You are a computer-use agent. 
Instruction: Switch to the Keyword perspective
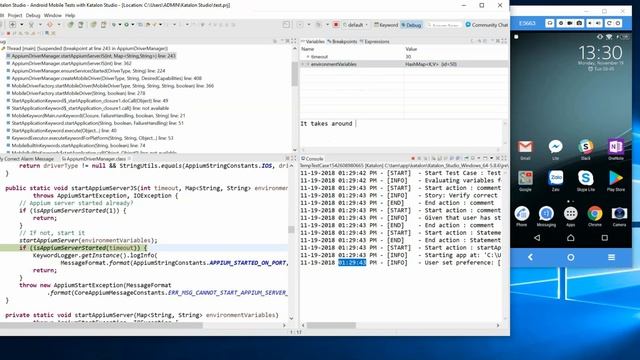386,25
